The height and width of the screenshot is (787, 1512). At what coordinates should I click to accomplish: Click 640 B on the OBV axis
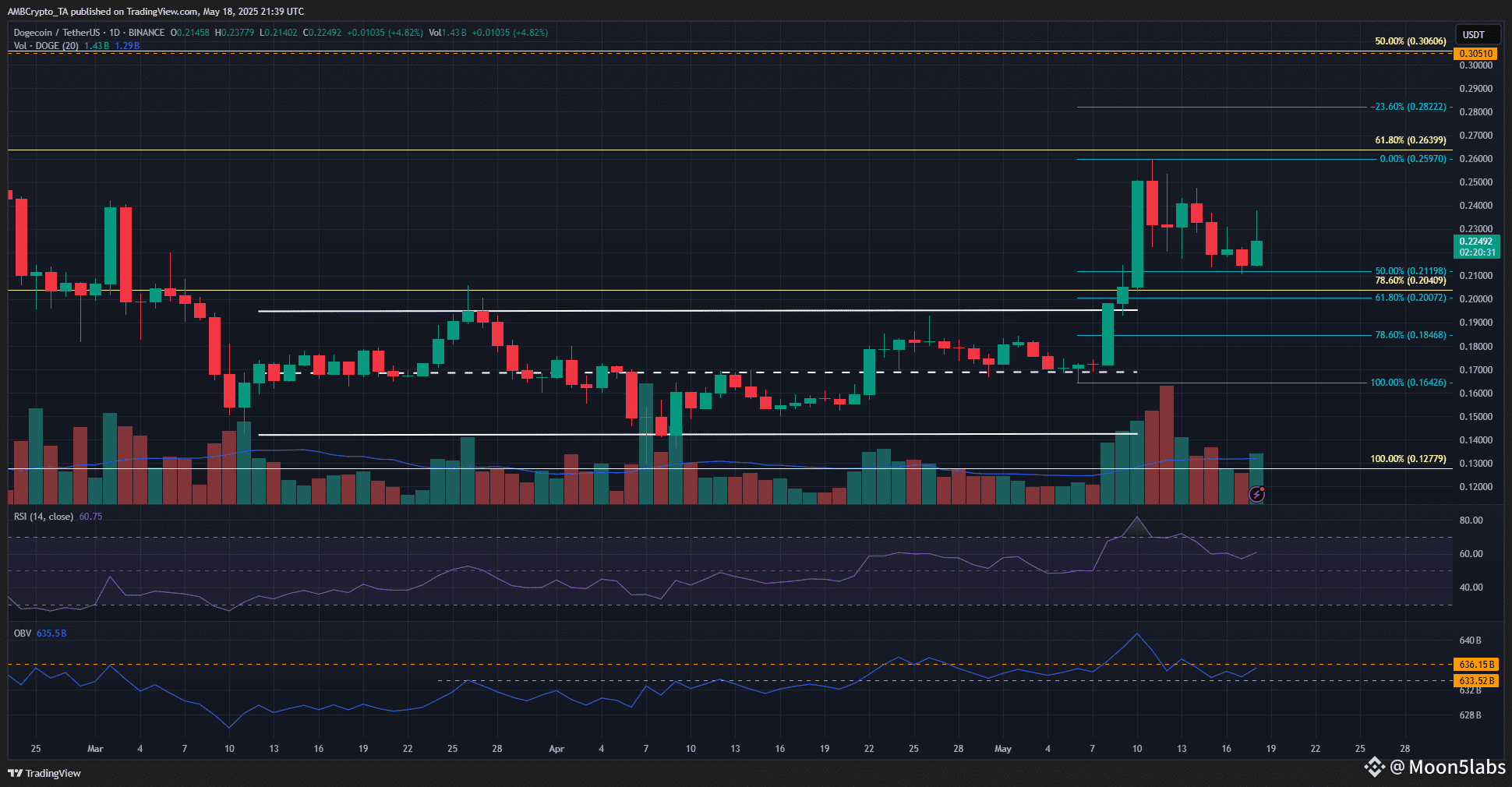tap(1471, 641)
